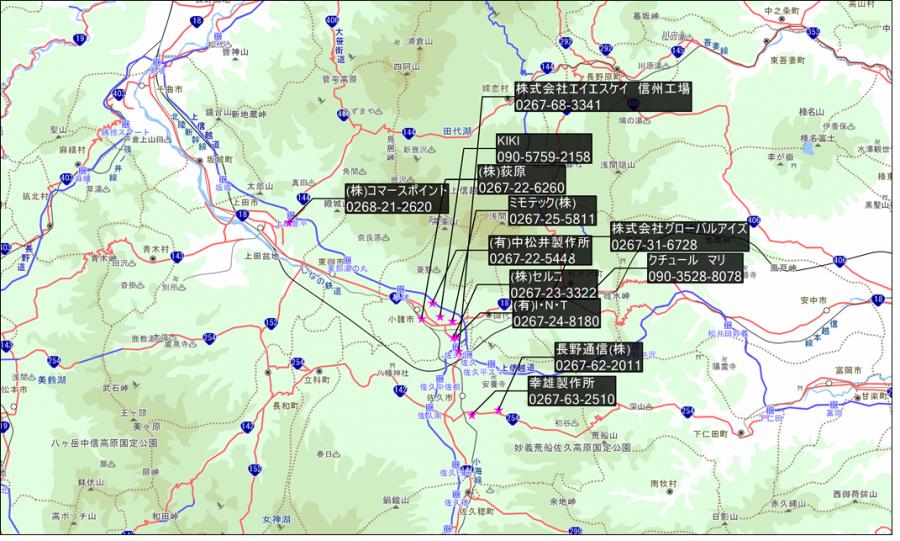Click the 南牧村 village name
Image resolution: width=900 pixels, height=541 pixels.
pos(664,484)
